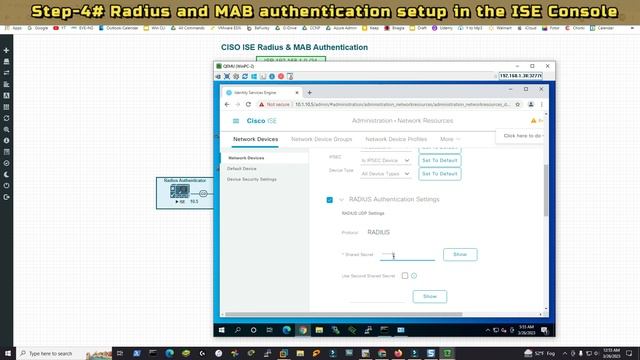Click the blue info icon in QEMU toolbar
The image size is (640, 360).
tap(272, 76)
